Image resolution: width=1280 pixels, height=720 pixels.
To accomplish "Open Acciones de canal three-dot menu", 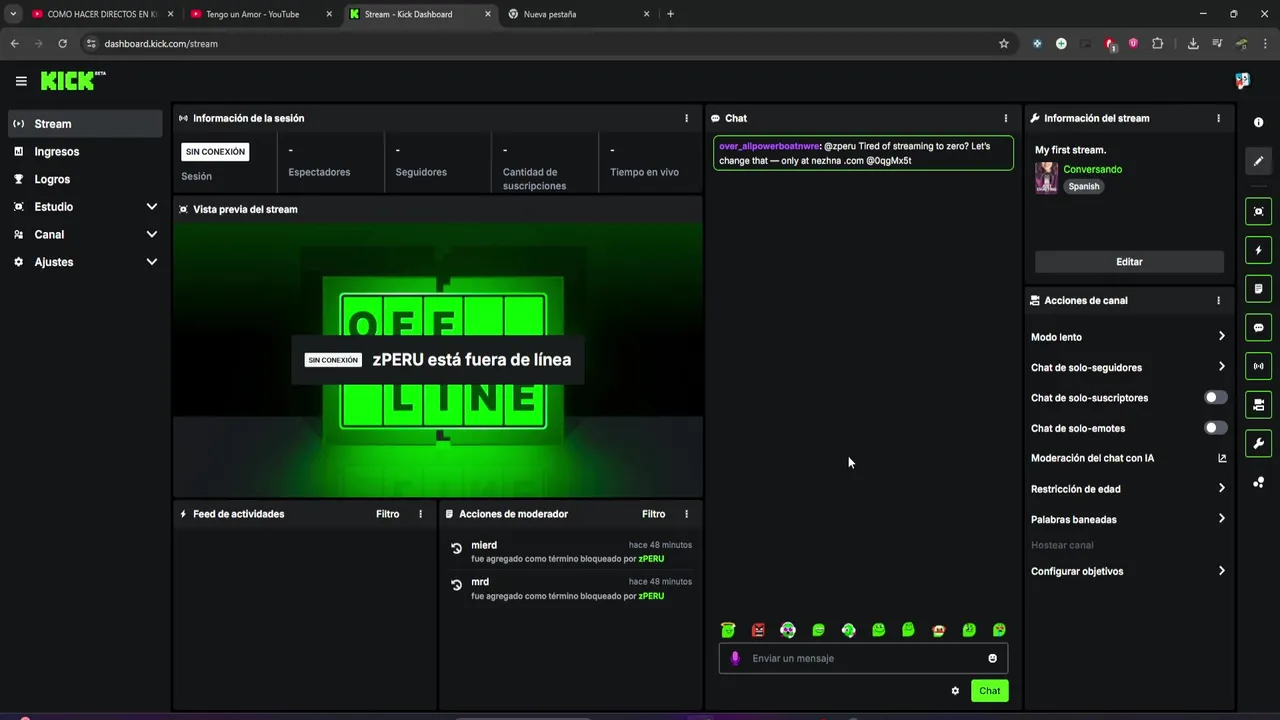I will [x=1218, y=300].
